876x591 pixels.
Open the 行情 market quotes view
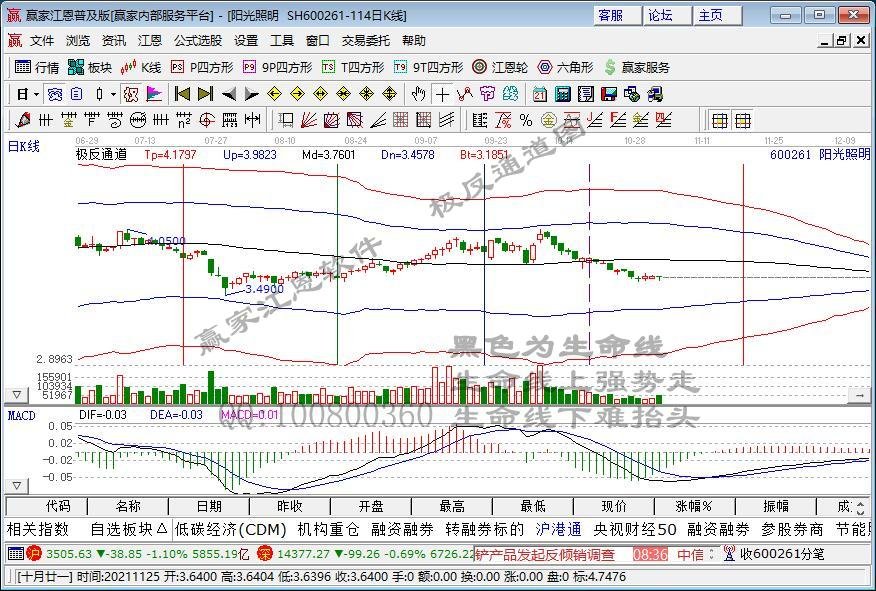pyautogui.click(x=36, y=68)
